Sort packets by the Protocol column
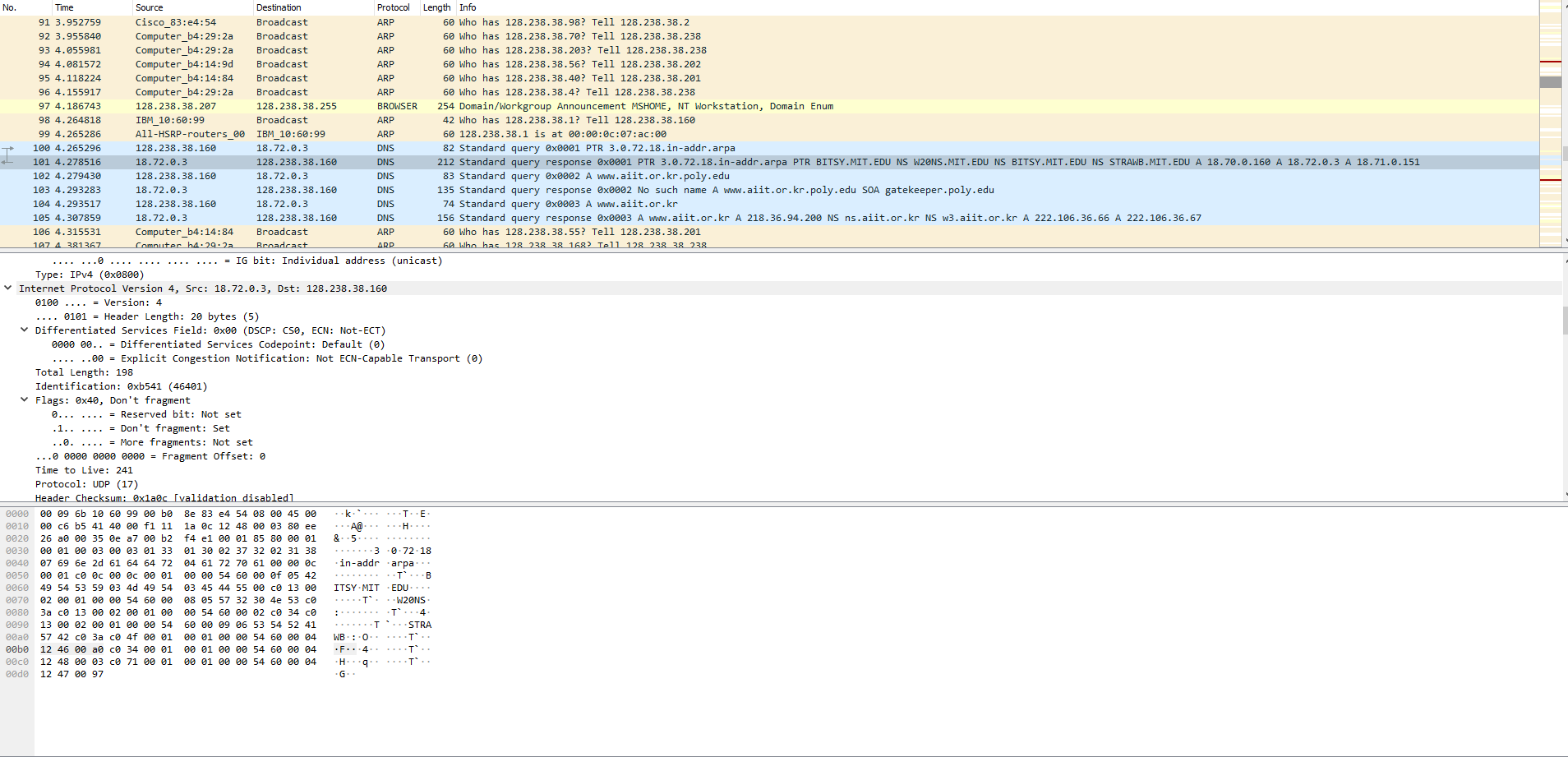This screenshot has width=1568, height=757. click(393, 7)
